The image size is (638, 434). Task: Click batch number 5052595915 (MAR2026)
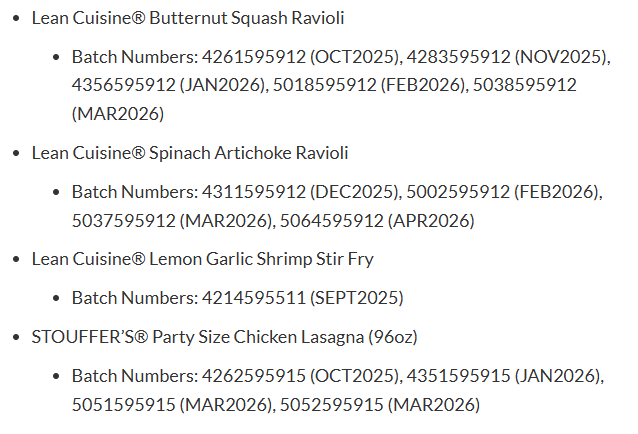[380, 405]
